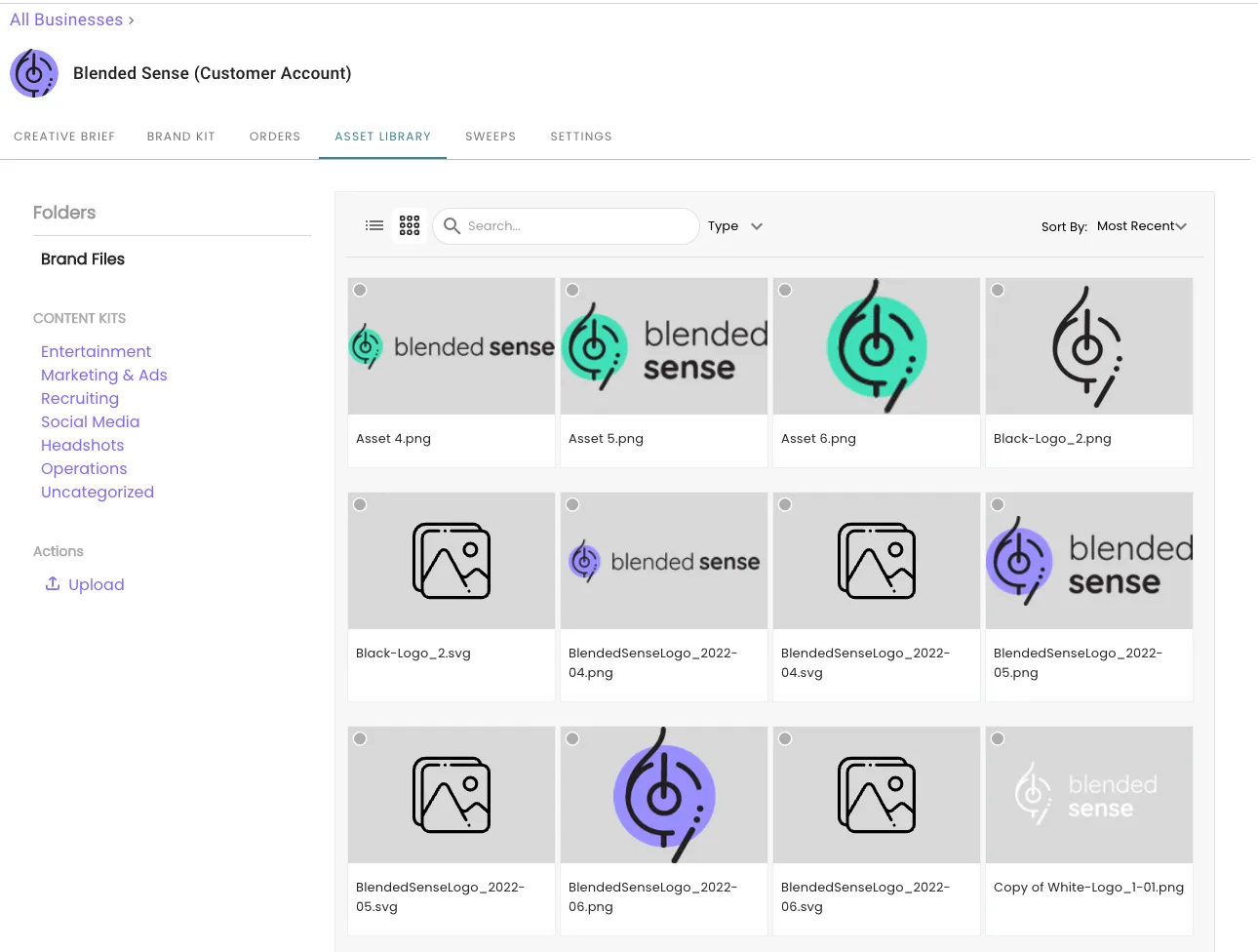Click the BlendedSenseLogo_2022-06.svg file name
This screenshot has width=1258, height=952.
point(865,896)
